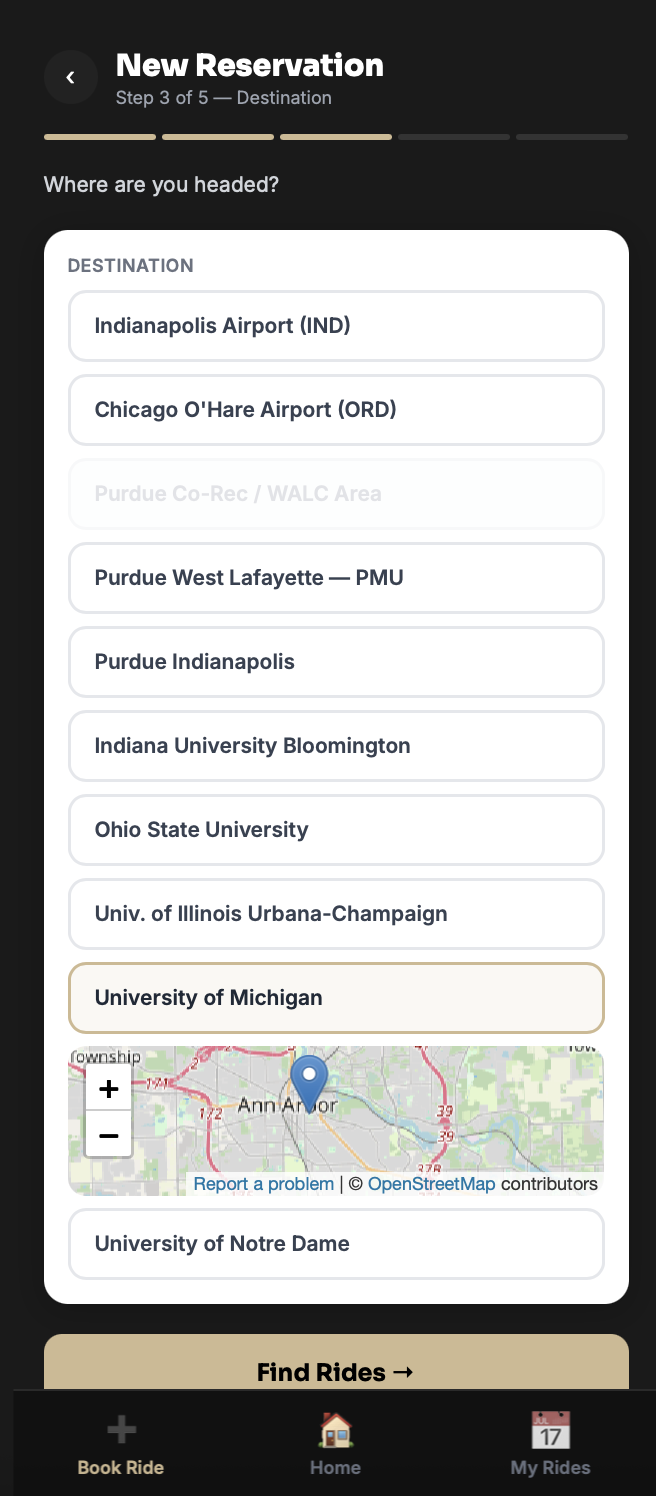Tap the Home house icon
Image resolution: width=656 pixels, height=1496 pixels.
click(x=335, y=1430)
